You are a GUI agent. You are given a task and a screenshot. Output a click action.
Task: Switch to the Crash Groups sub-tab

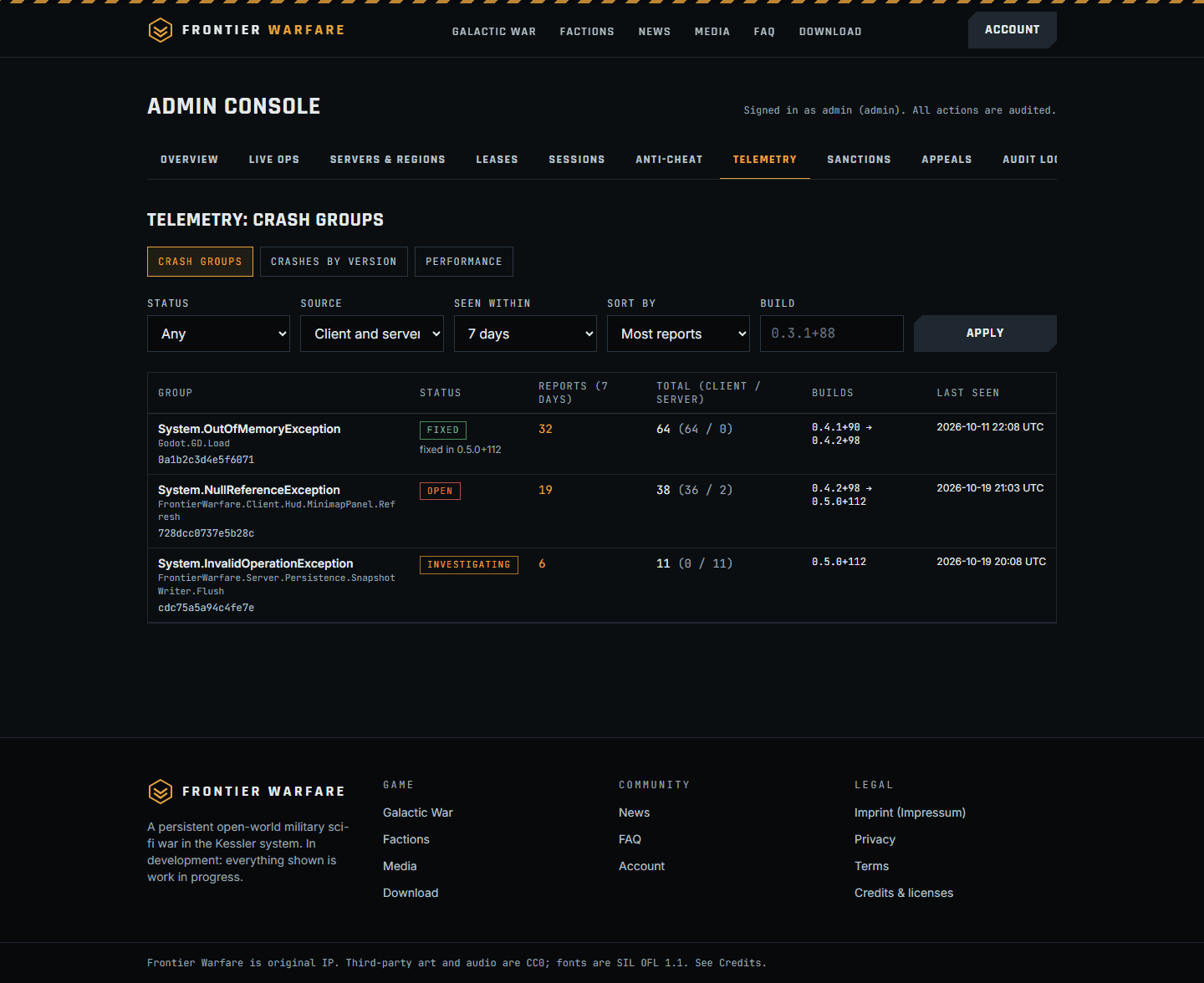200,262
